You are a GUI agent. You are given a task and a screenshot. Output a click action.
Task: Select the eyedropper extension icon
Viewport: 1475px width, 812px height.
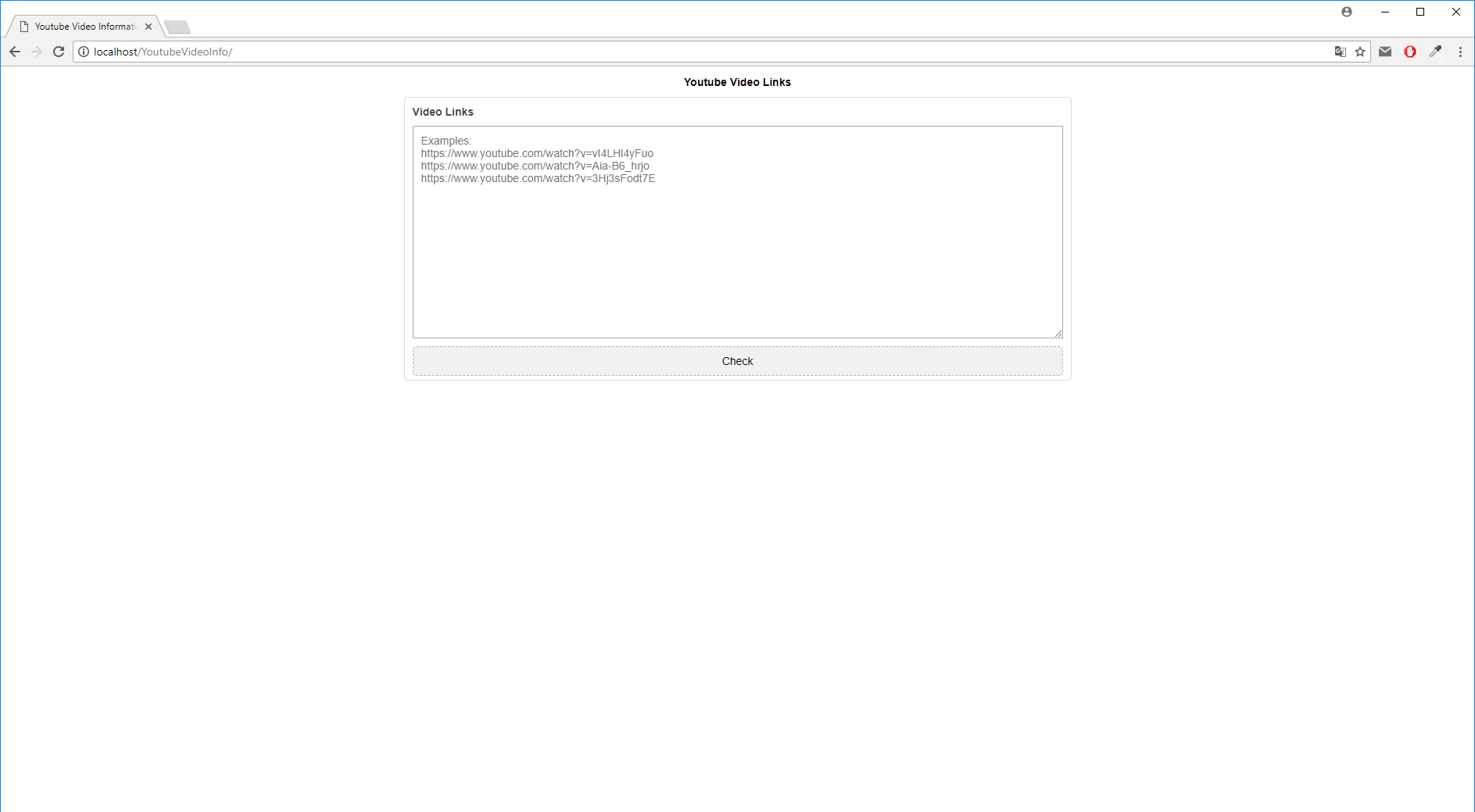[1435, 52]
